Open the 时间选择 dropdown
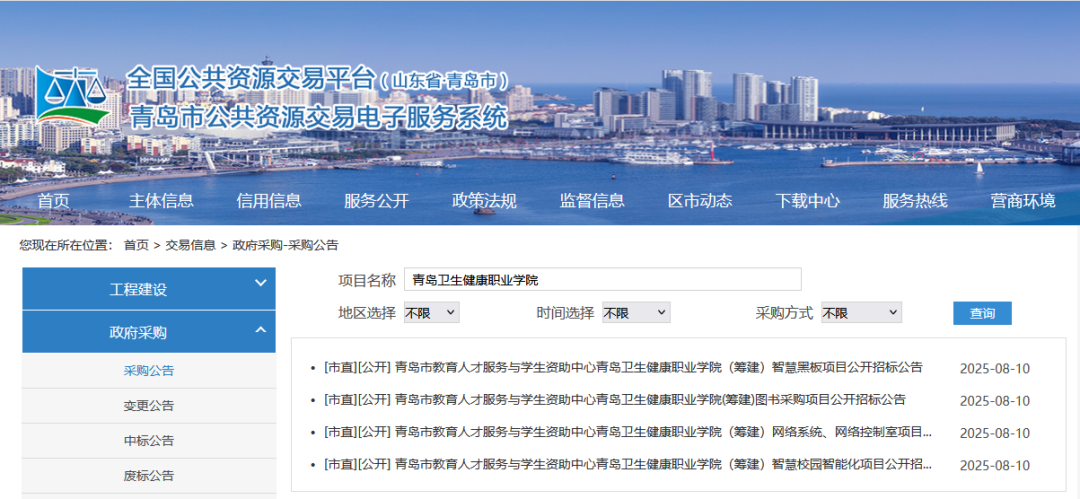Image resolution: width=1080 pixels, height=499 pixels. click(636, 313)
